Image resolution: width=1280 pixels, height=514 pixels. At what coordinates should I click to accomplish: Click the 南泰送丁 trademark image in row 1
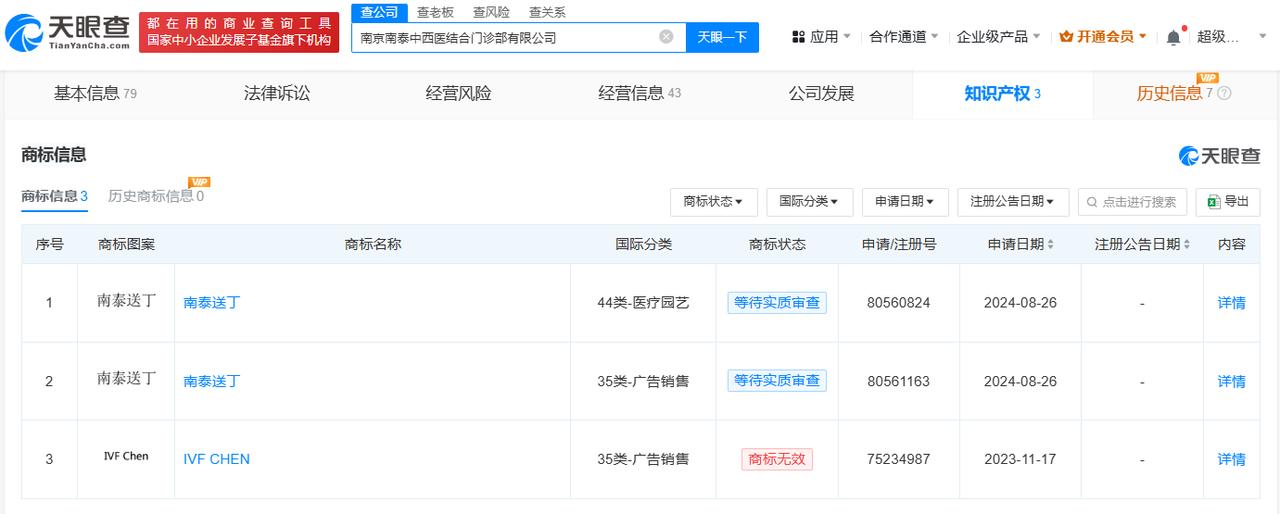click(x=127, y=300)
